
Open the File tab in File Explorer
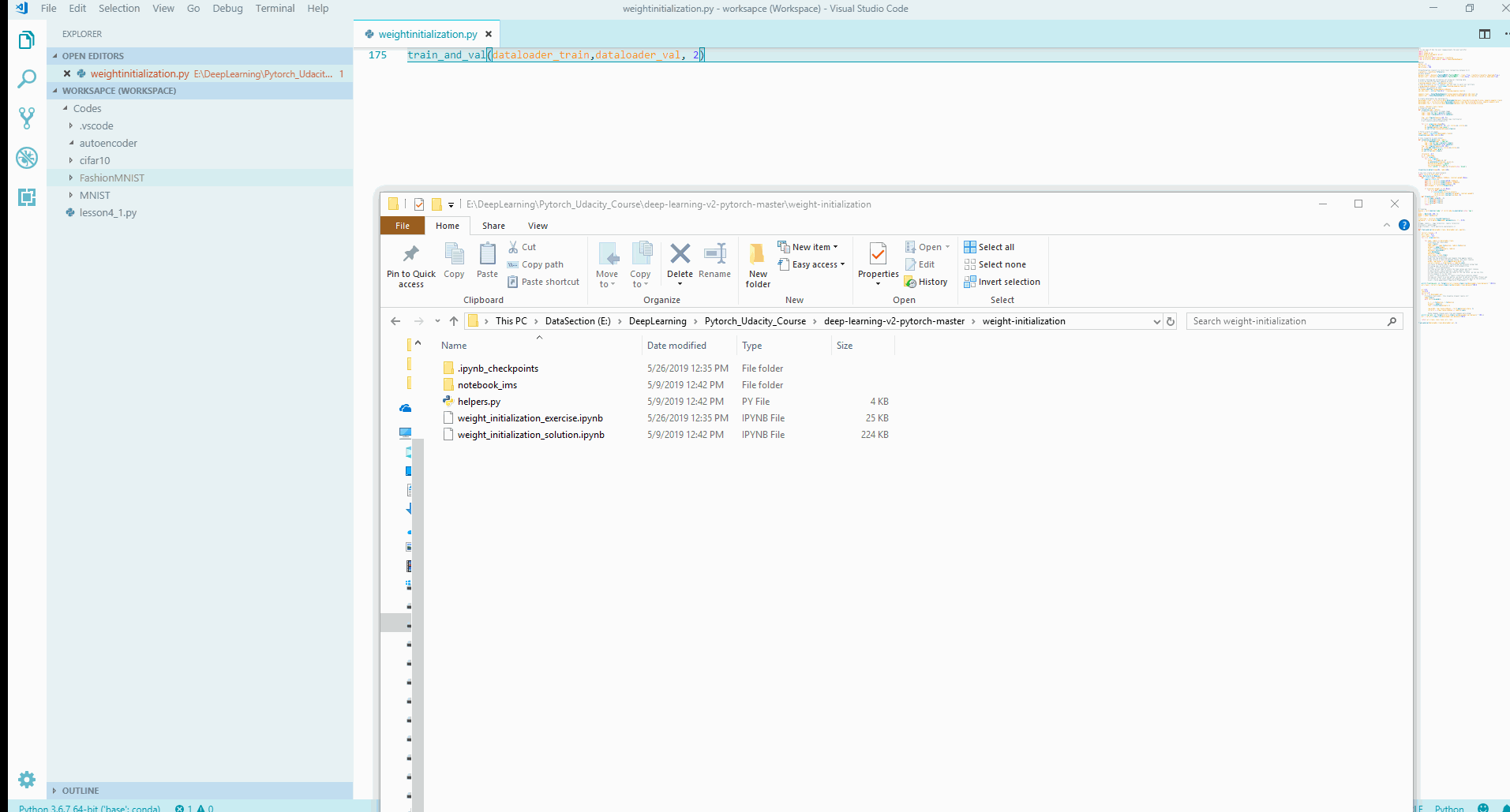click(403, 226)
